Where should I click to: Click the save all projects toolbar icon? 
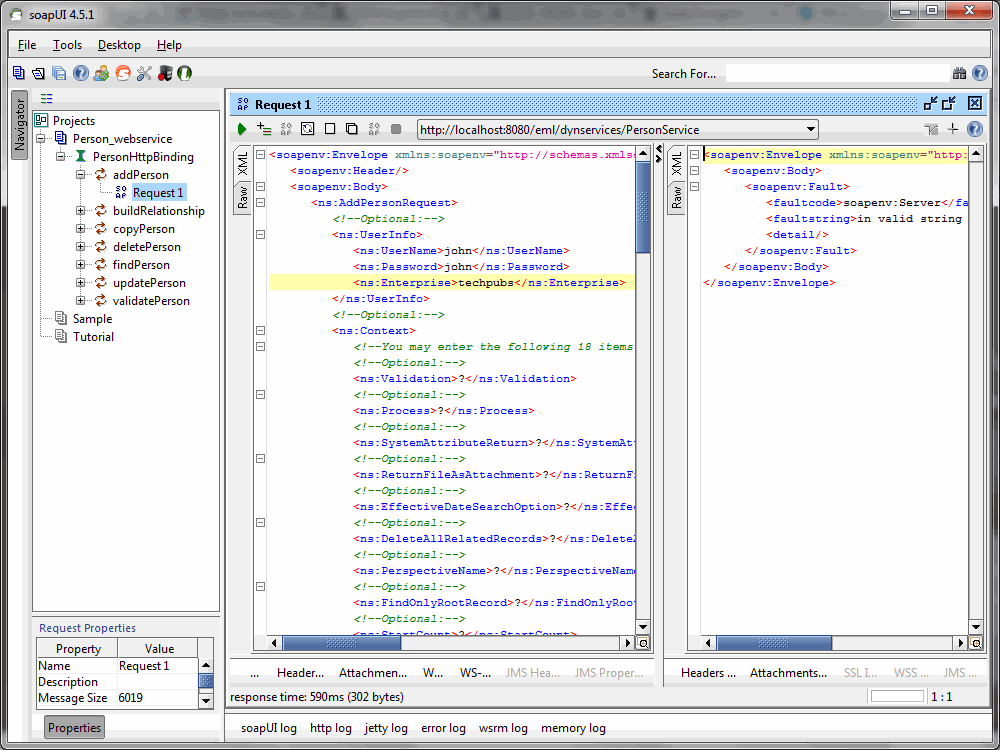click(x=59, y=73)
